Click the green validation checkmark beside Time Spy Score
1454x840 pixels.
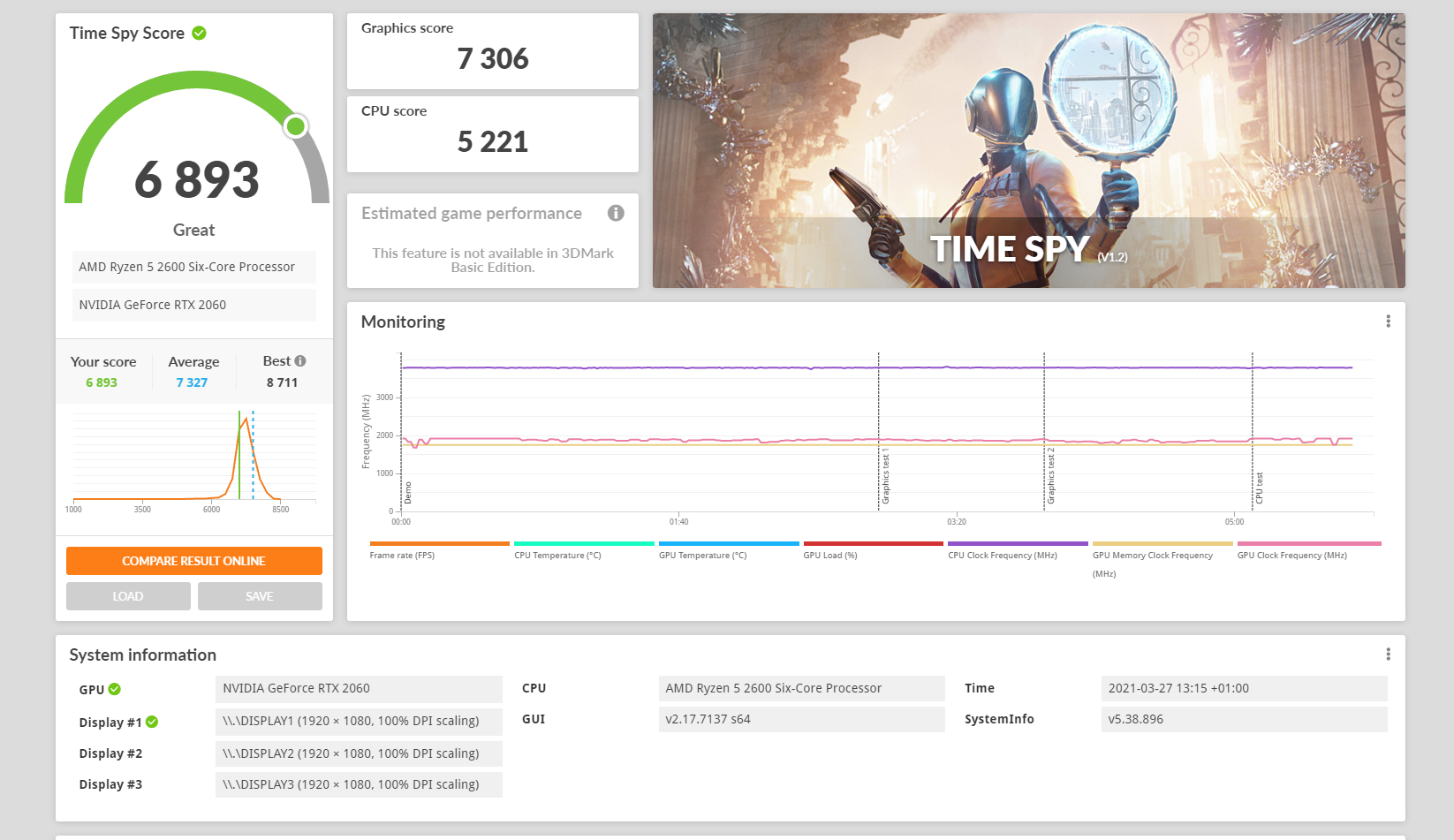click(x=200, y=33)
